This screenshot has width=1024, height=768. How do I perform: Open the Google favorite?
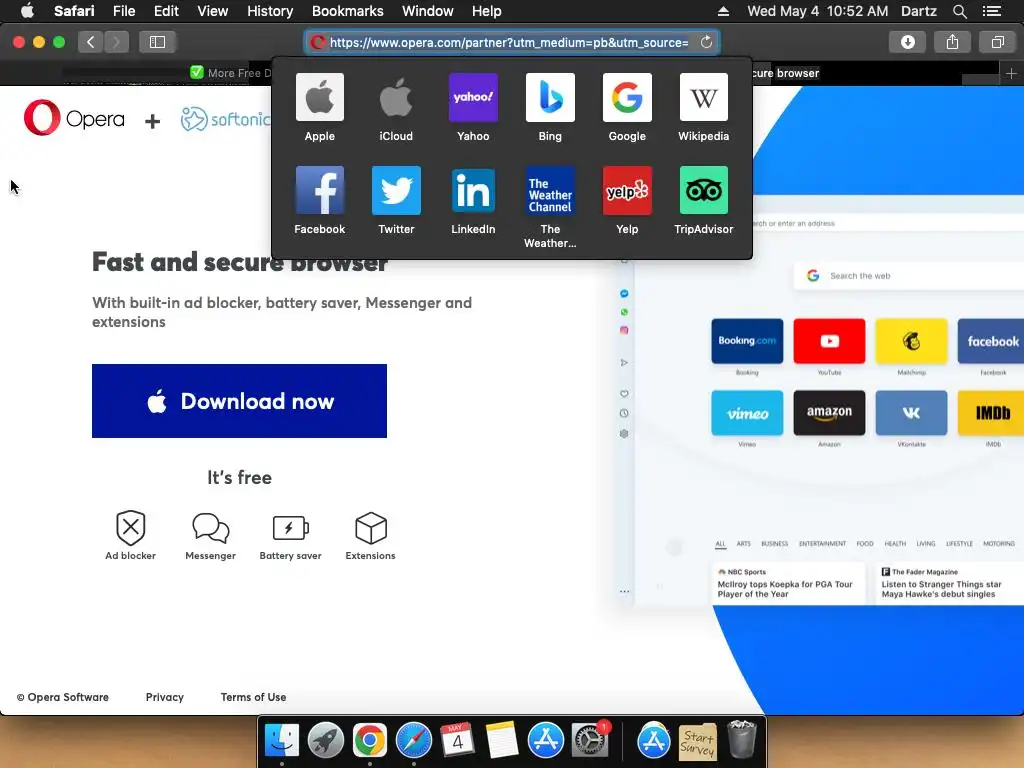click(627, 108)
